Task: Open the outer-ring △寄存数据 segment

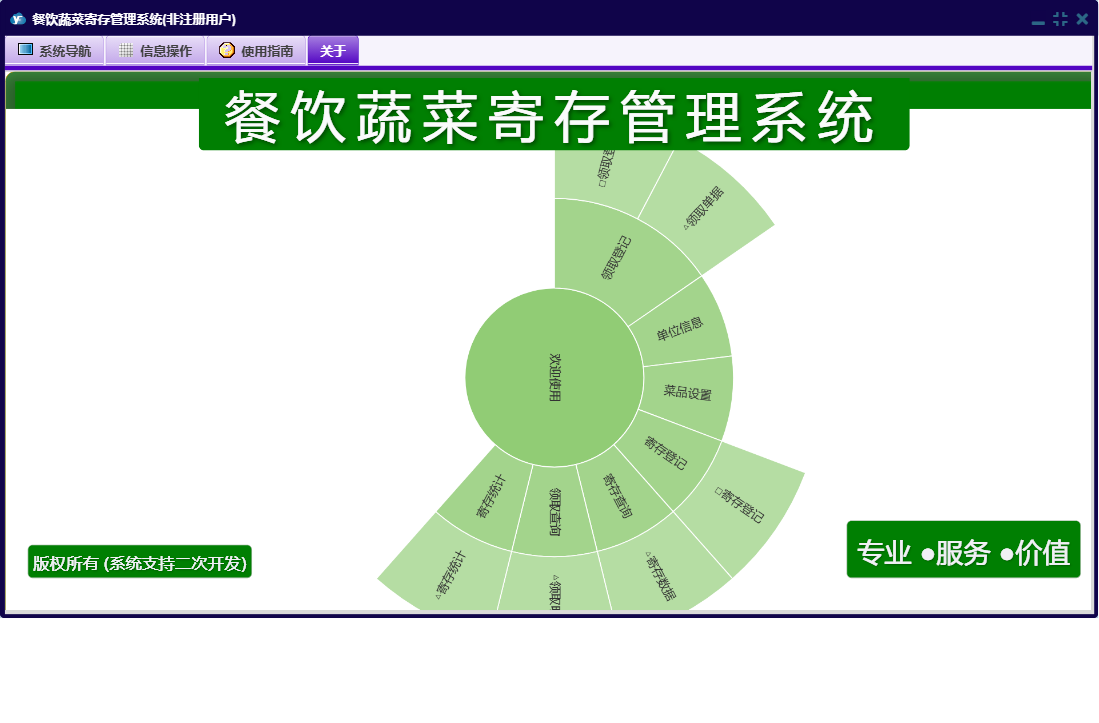Action: click(x=659, y=575)
